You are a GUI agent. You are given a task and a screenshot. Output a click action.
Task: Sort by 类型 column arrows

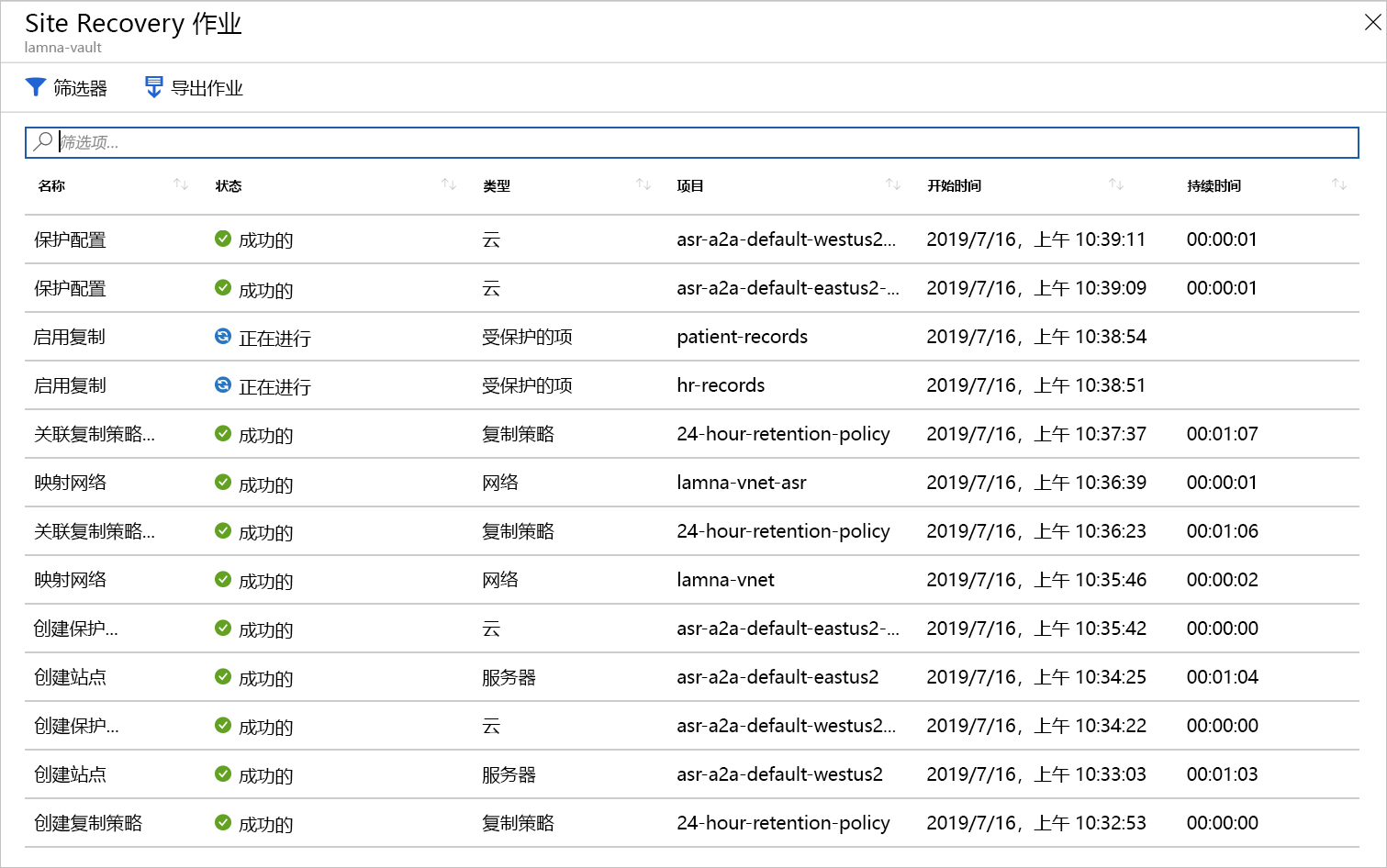(x=643, y=184)
